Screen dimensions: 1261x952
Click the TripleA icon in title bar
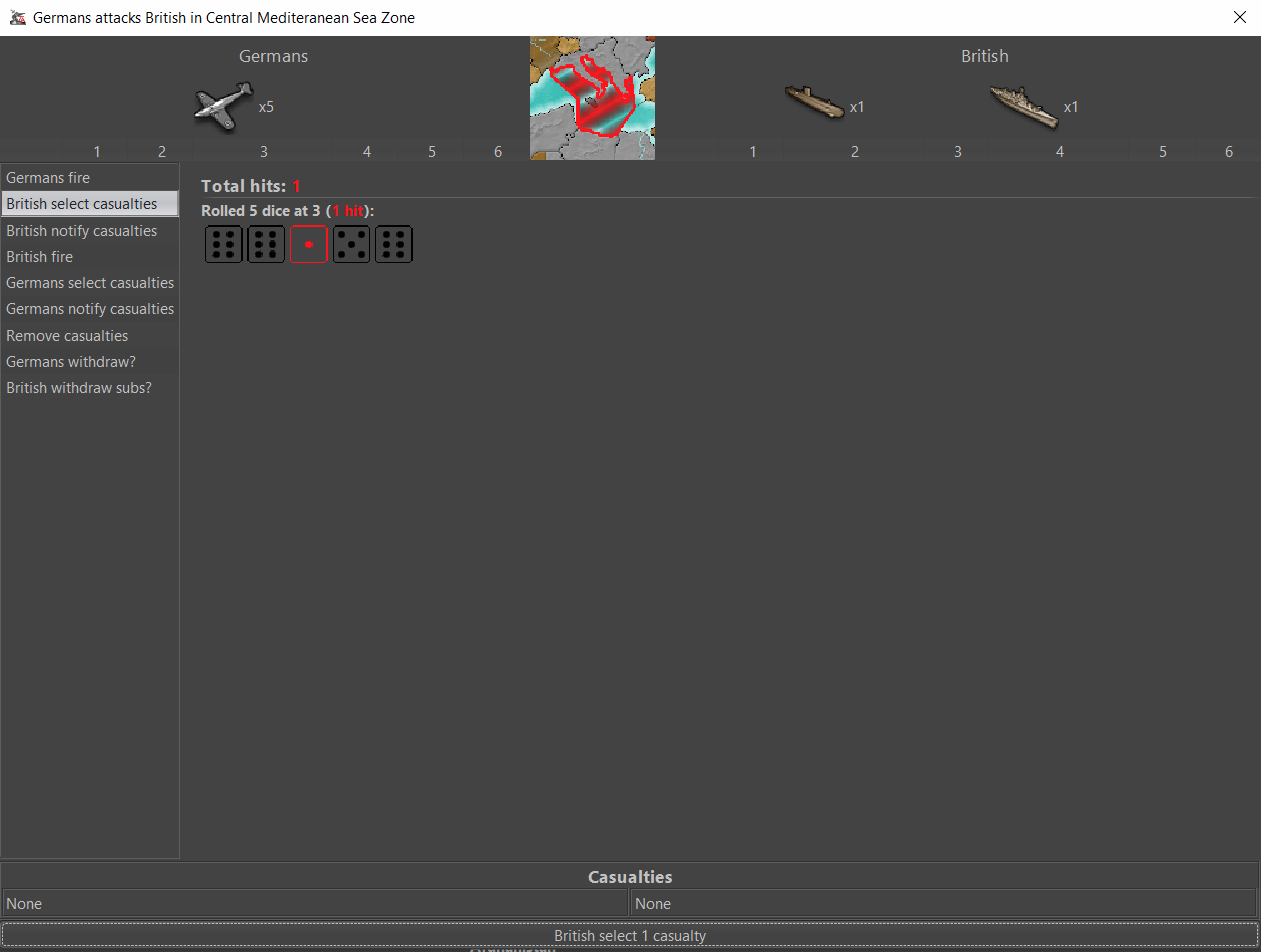pyautogui.click(x=17, y=18)
